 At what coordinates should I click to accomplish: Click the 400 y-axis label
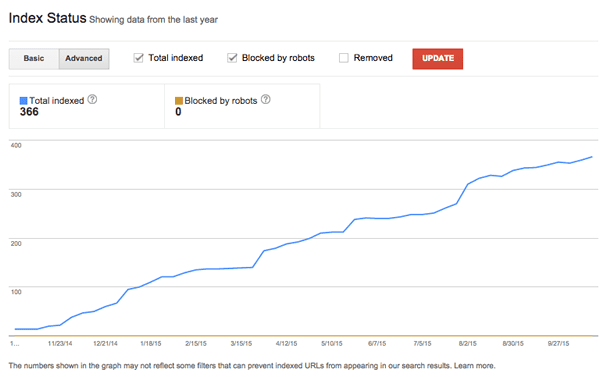(x=16, y=145)
